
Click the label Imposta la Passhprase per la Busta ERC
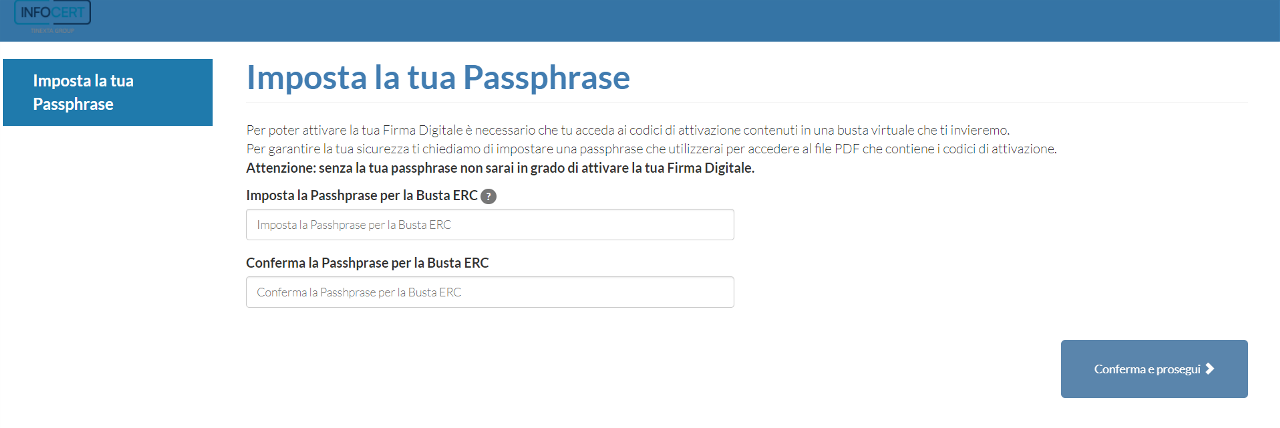coord(361,196)
